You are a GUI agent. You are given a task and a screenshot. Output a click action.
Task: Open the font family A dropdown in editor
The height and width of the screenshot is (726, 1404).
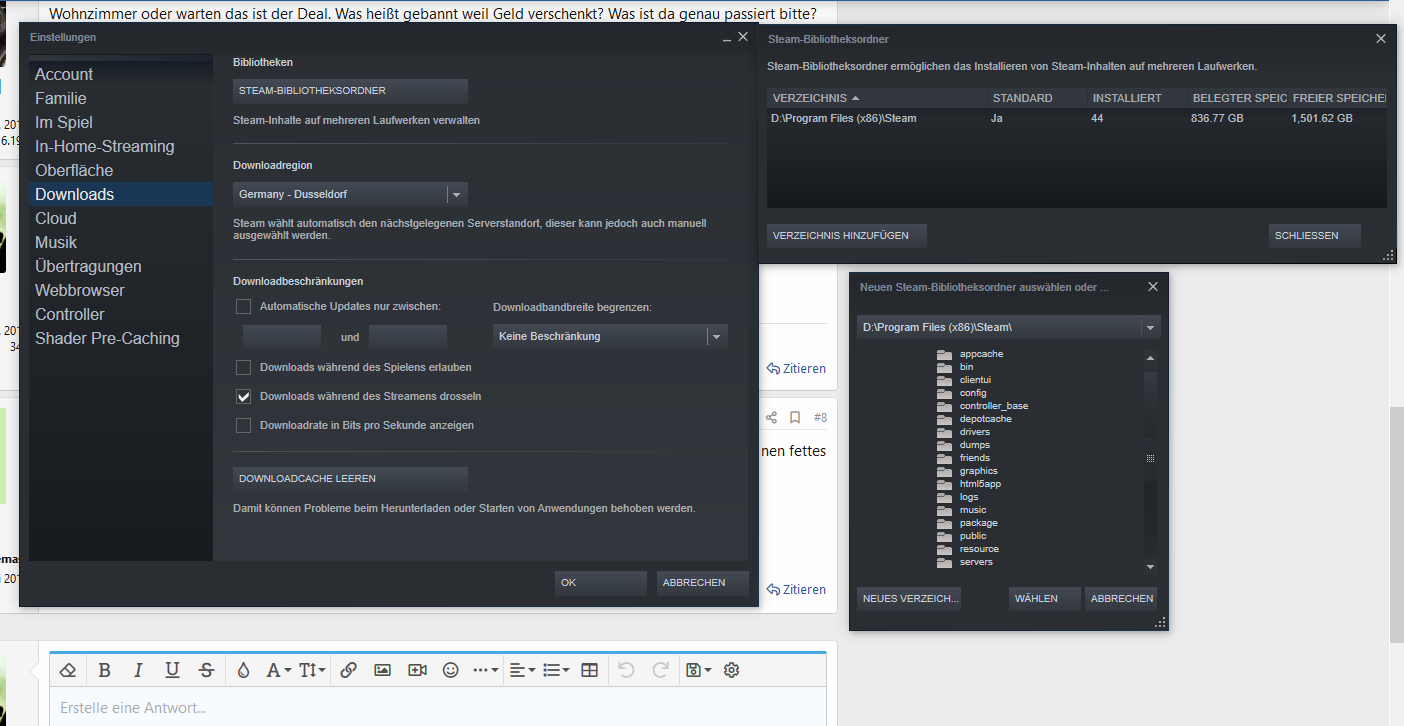(x=278, y=670)
